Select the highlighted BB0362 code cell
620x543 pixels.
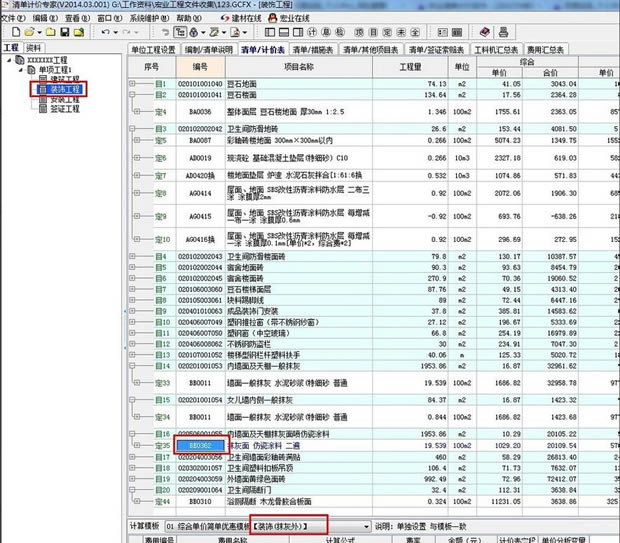[200, 446]
